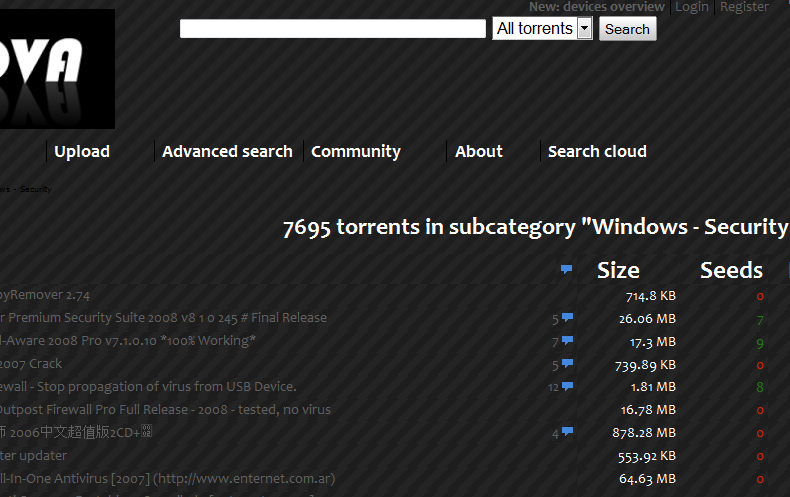
Task: Click the 64.63 MB size value
Action: (647, 479)
